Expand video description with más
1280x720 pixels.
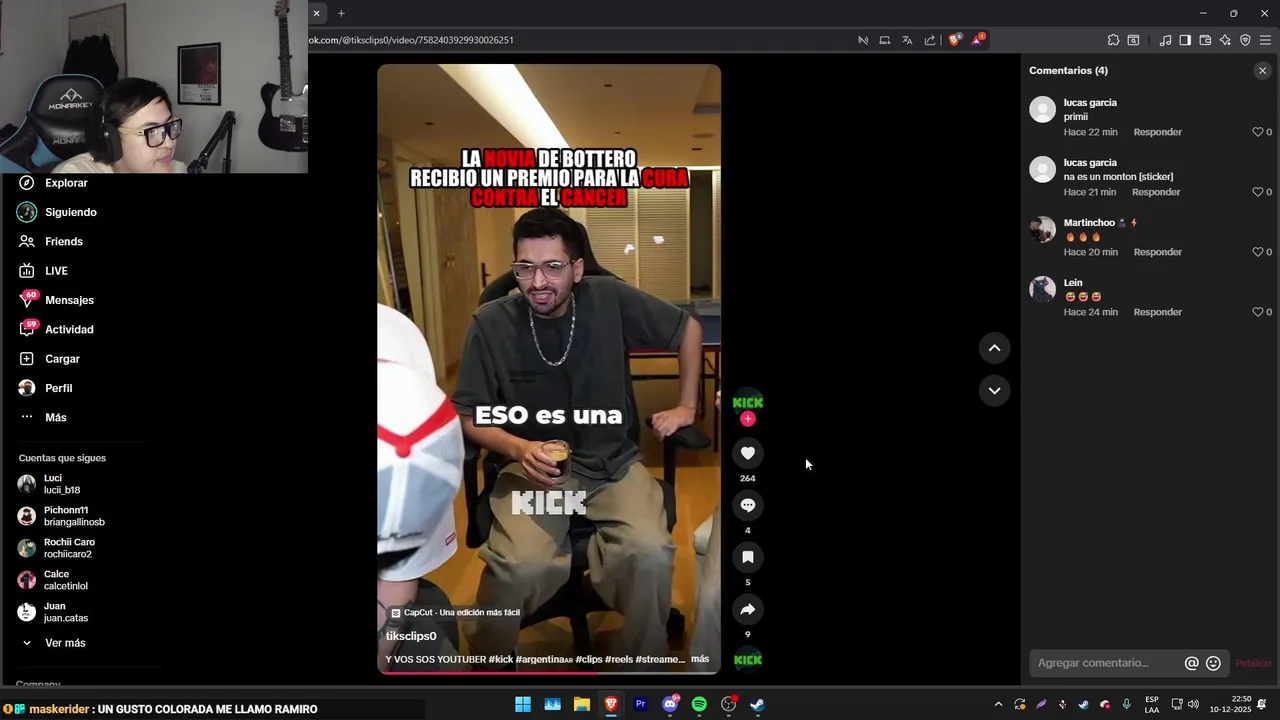(x=700, y=659)
